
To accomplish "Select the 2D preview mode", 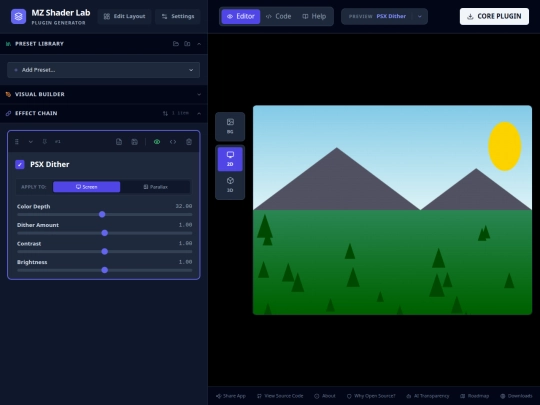I will tap(230, 159).
